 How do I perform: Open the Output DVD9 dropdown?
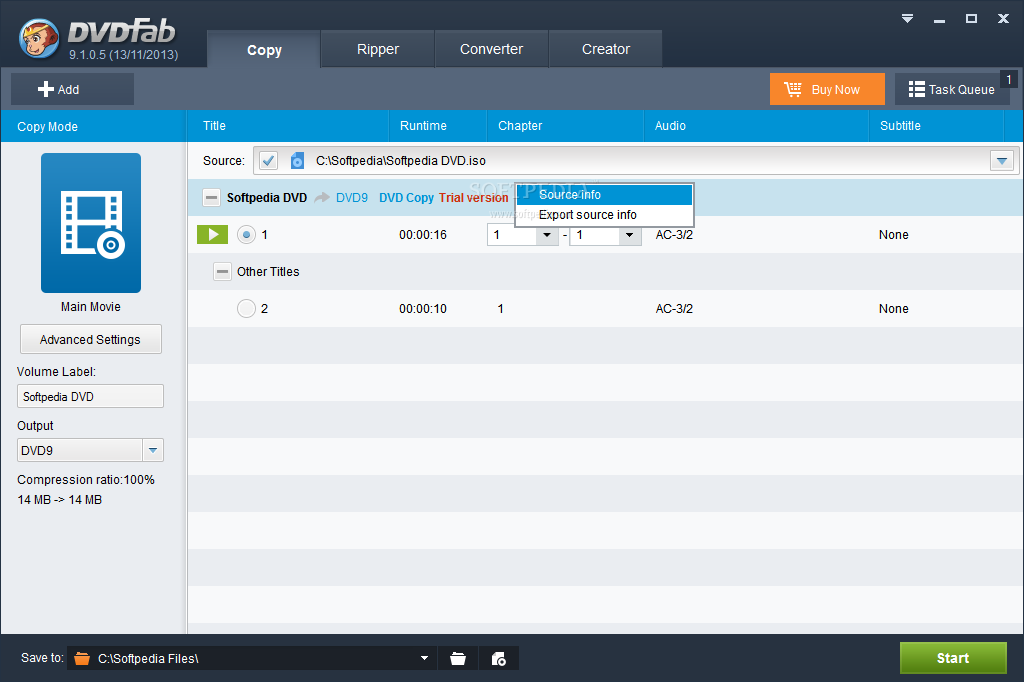pyautogui.click(x=153, y=450)
